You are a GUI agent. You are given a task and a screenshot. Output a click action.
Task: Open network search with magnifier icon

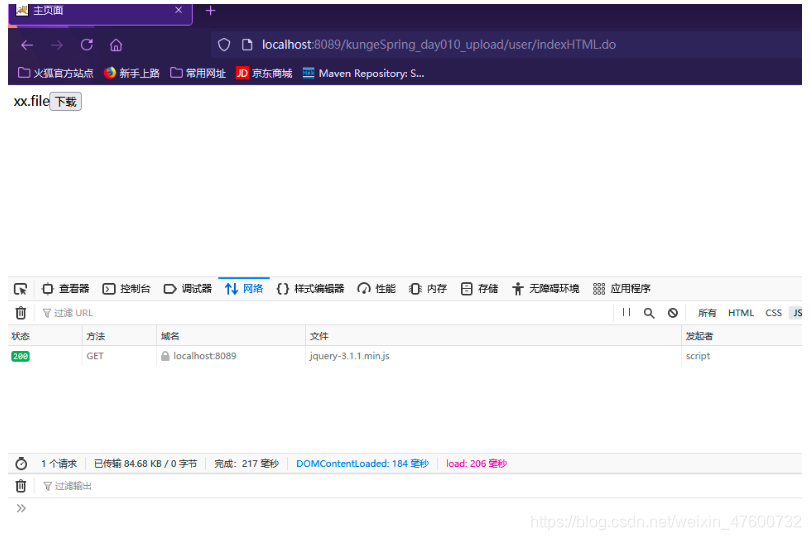(649, 313)
